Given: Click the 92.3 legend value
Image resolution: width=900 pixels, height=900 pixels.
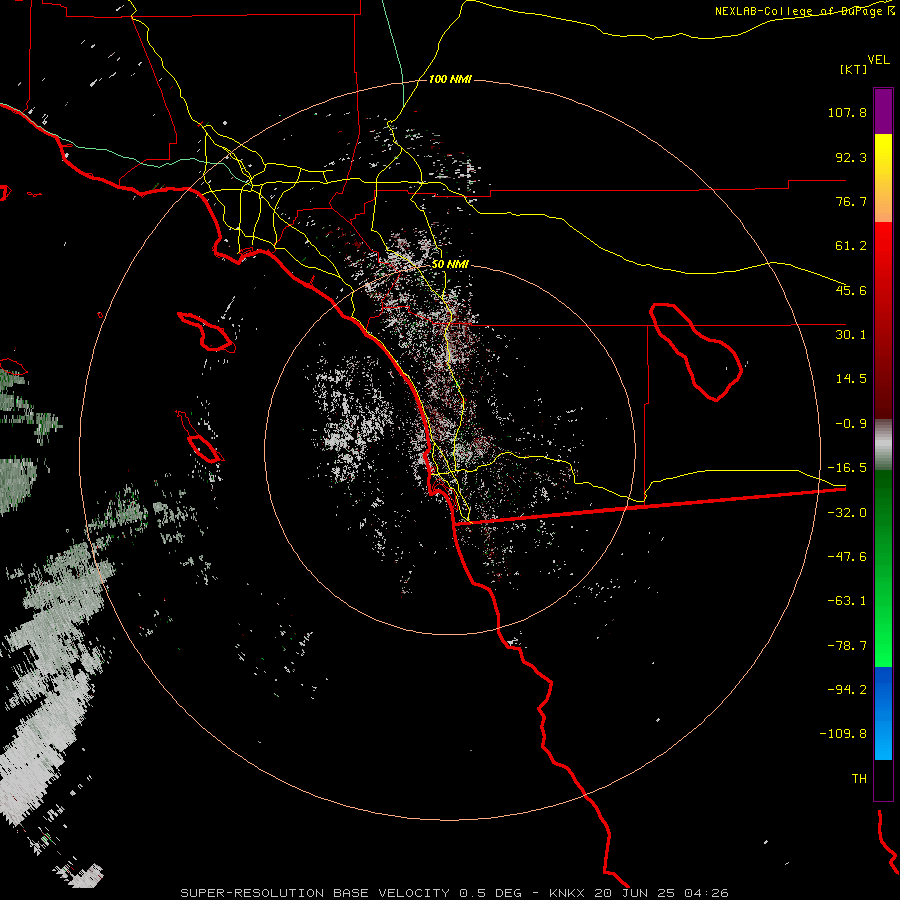Looking at the screenshot, I should coord(851,157).
